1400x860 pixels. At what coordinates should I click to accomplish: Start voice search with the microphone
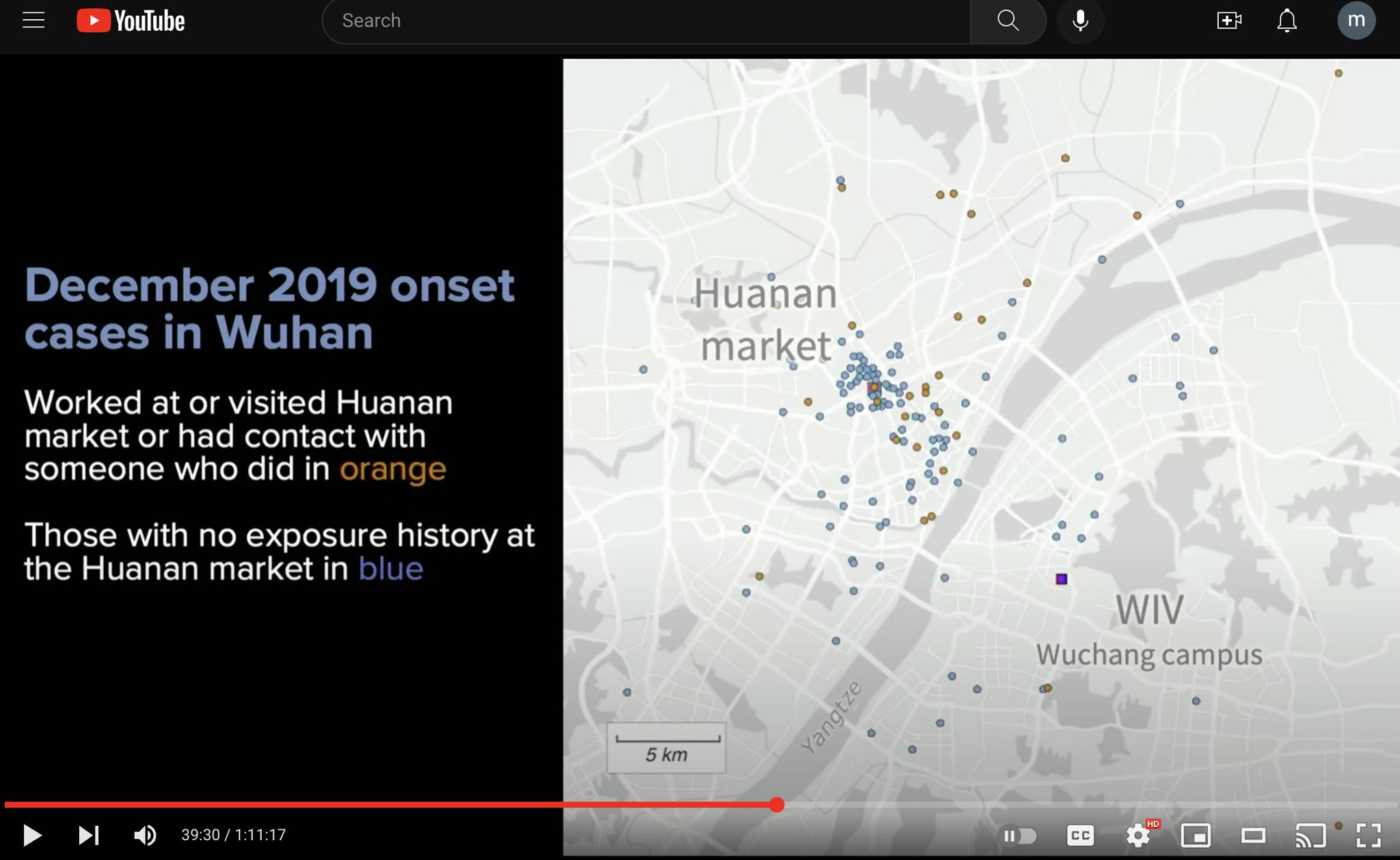(x=1080, y=21)
